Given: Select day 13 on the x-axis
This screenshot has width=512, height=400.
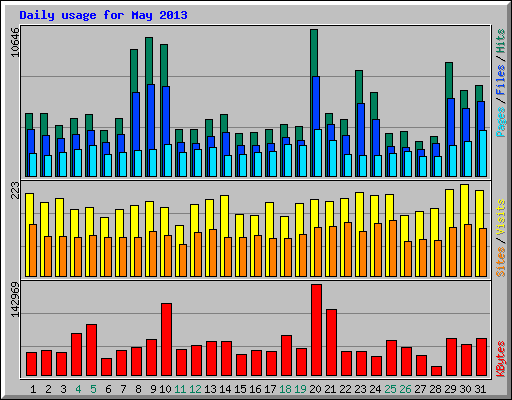Looking at the screenshot, I should click(x=210, y=389).
